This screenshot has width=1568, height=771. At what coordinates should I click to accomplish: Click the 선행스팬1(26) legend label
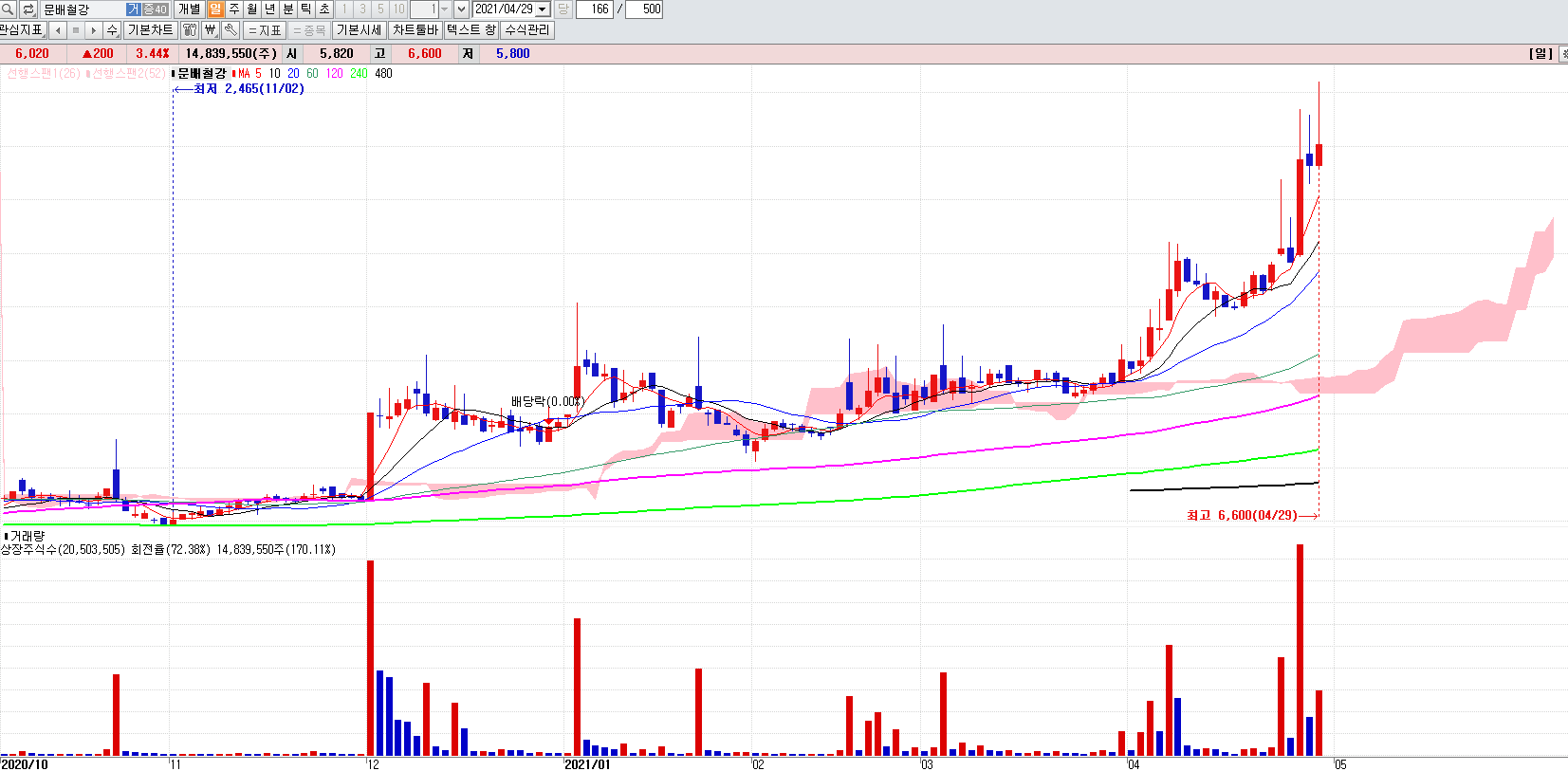pyautogui.click(x=43, y=73)
